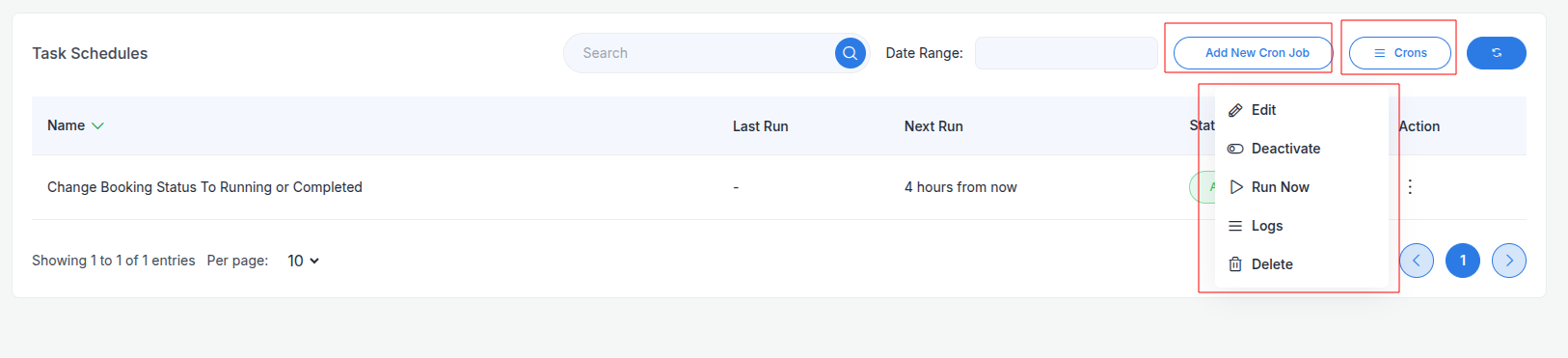Screen dimensions: 1568x358
Task: Click the blue refresh button icon
Action: pyautogui.click(x=1497, y=53)
